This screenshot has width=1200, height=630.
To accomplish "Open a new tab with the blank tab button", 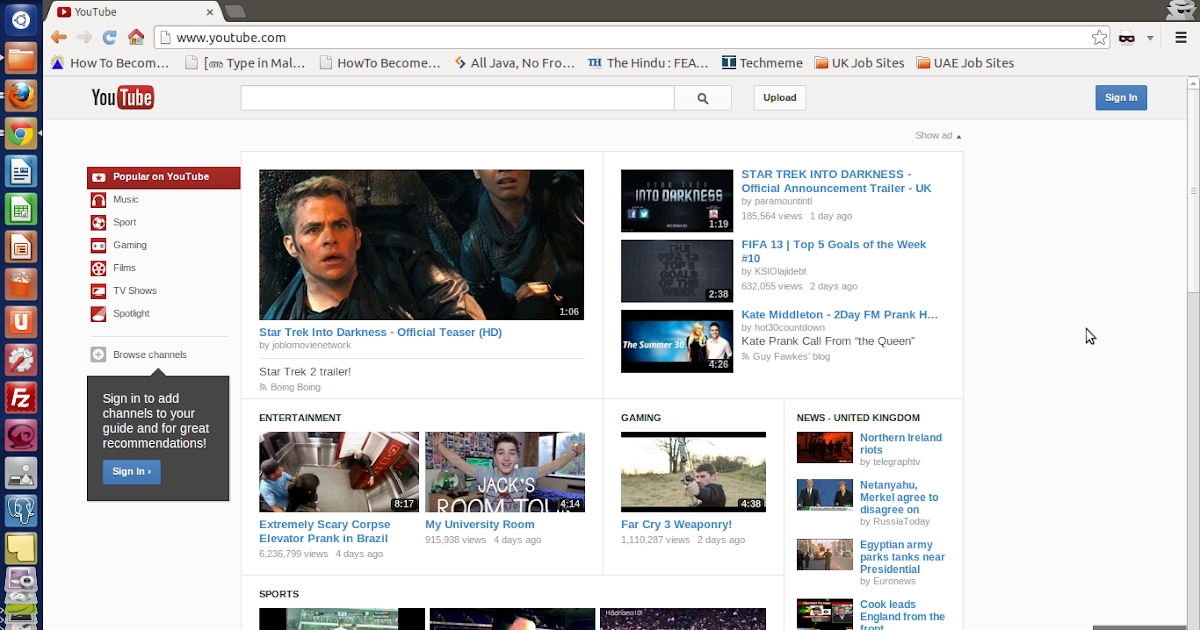I will point(234,12).
